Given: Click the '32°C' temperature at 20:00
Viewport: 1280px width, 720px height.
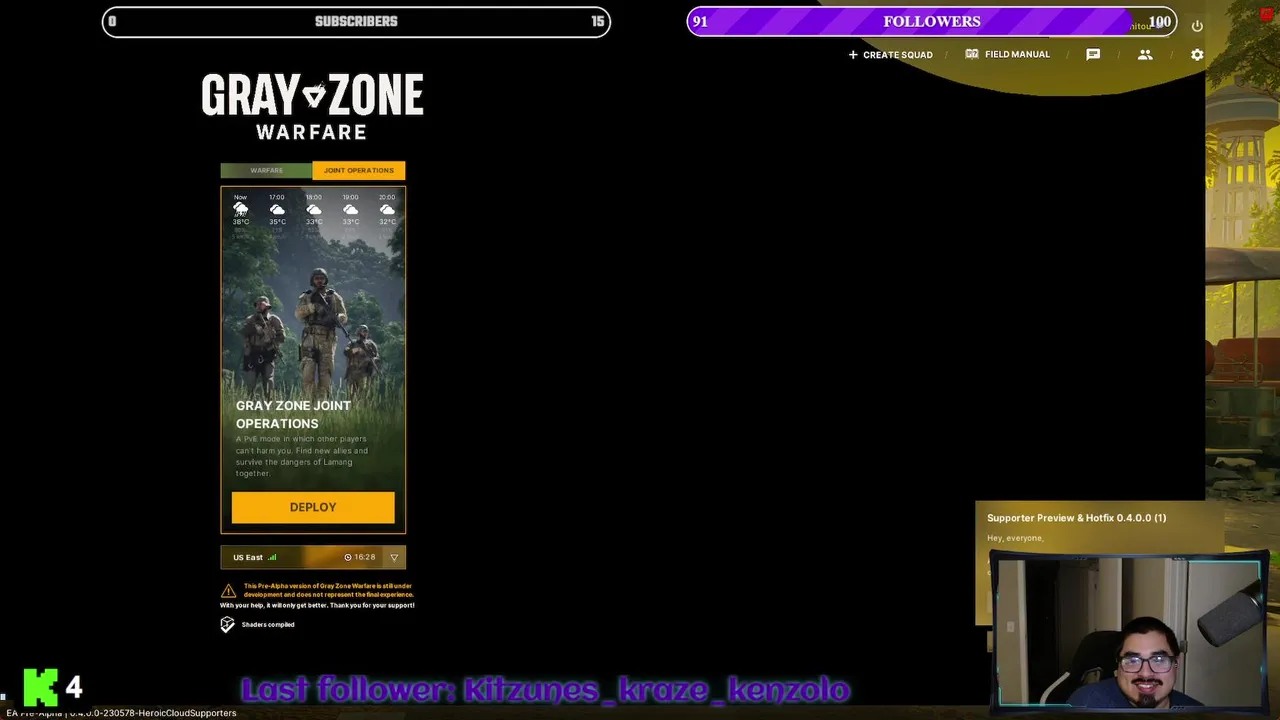Looking at the screenshot, I should [387, 222].
